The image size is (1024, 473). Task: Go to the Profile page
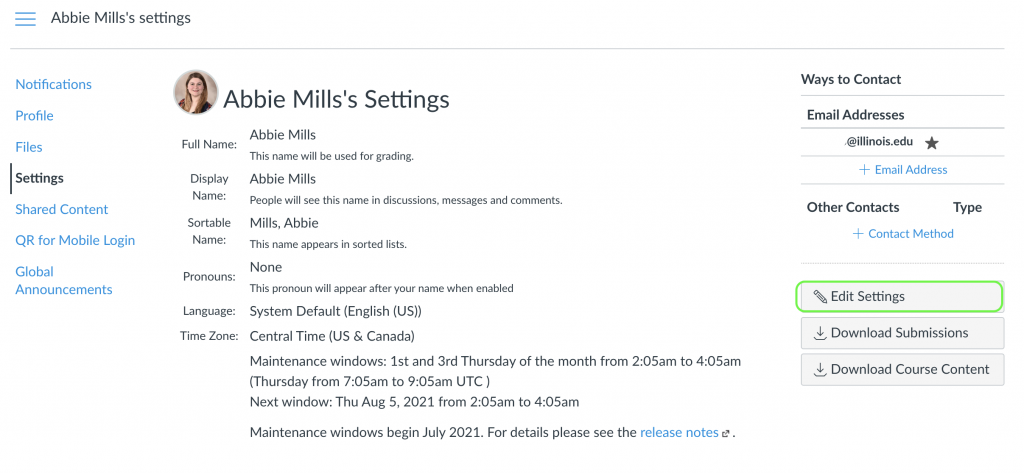point(34,116)
